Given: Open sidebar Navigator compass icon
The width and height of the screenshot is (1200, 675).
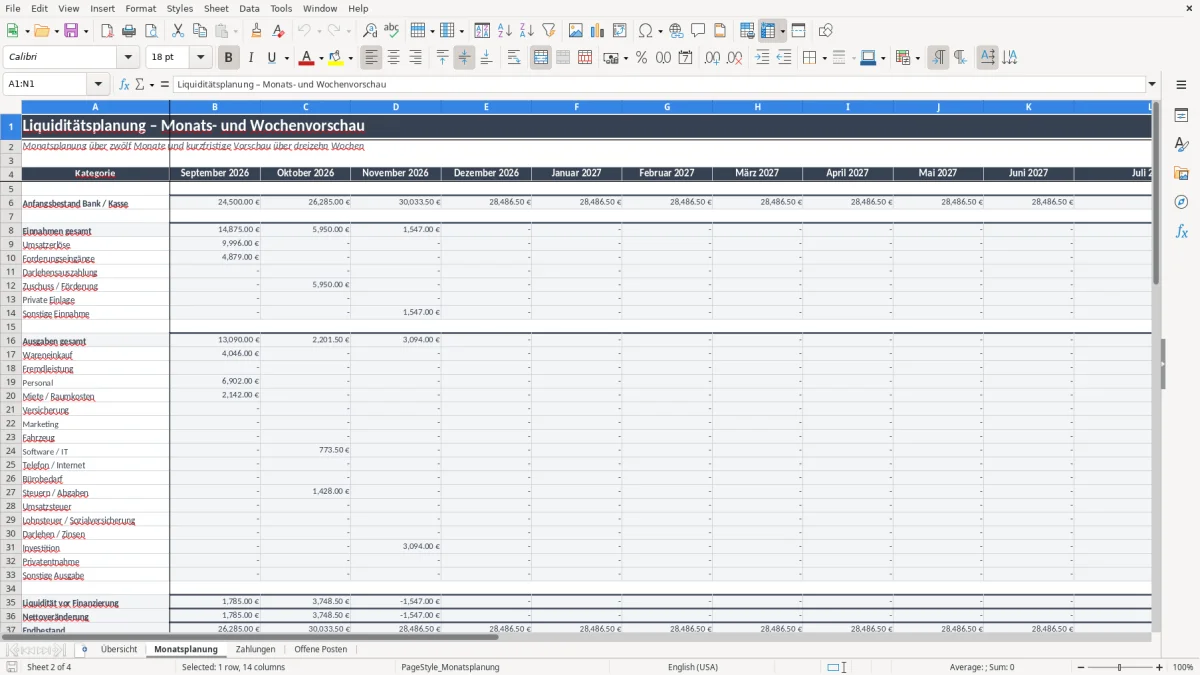Looking at the screenshot, I should 1181,202.
